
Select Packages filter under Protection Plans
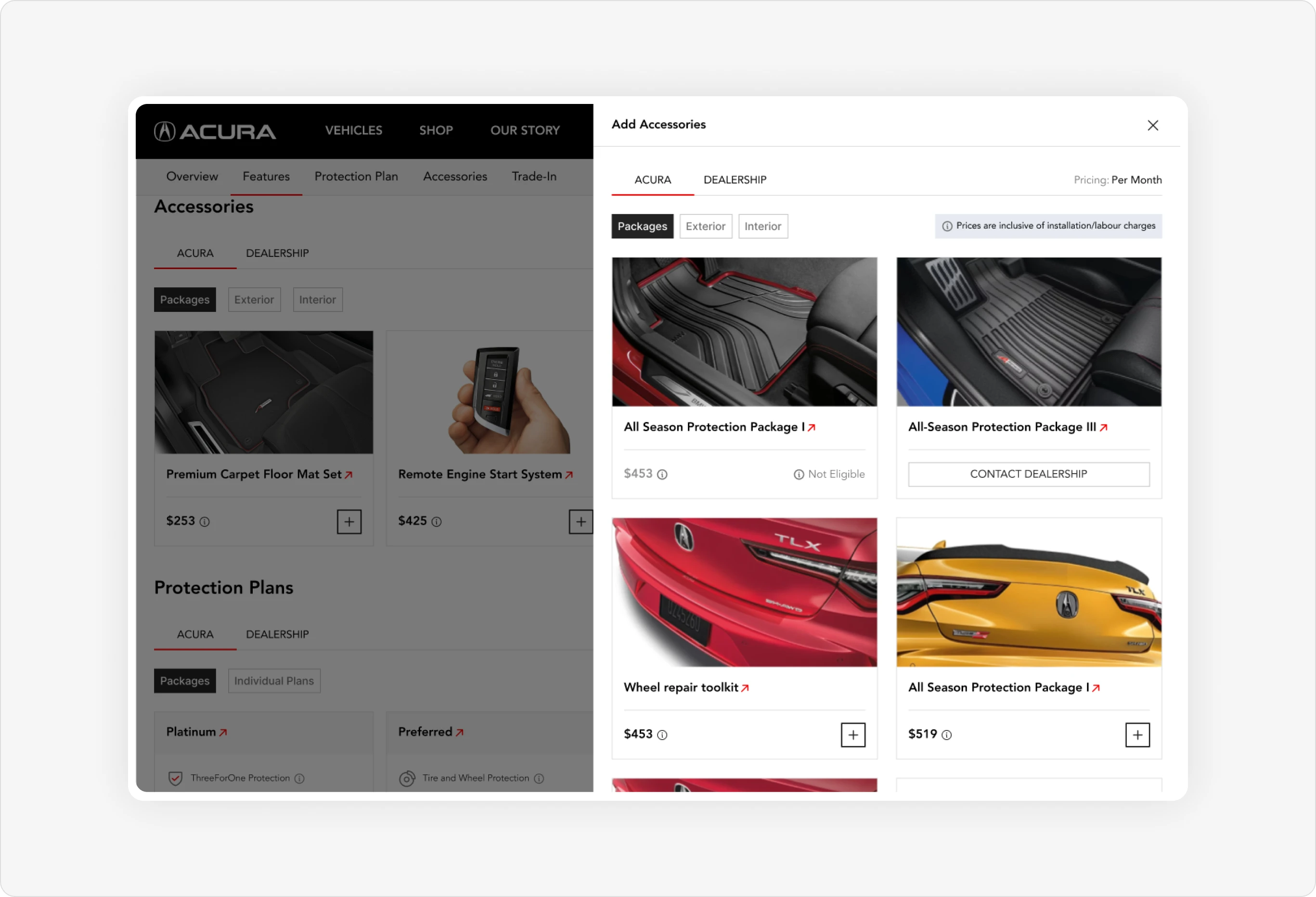(x=185, y=680)
